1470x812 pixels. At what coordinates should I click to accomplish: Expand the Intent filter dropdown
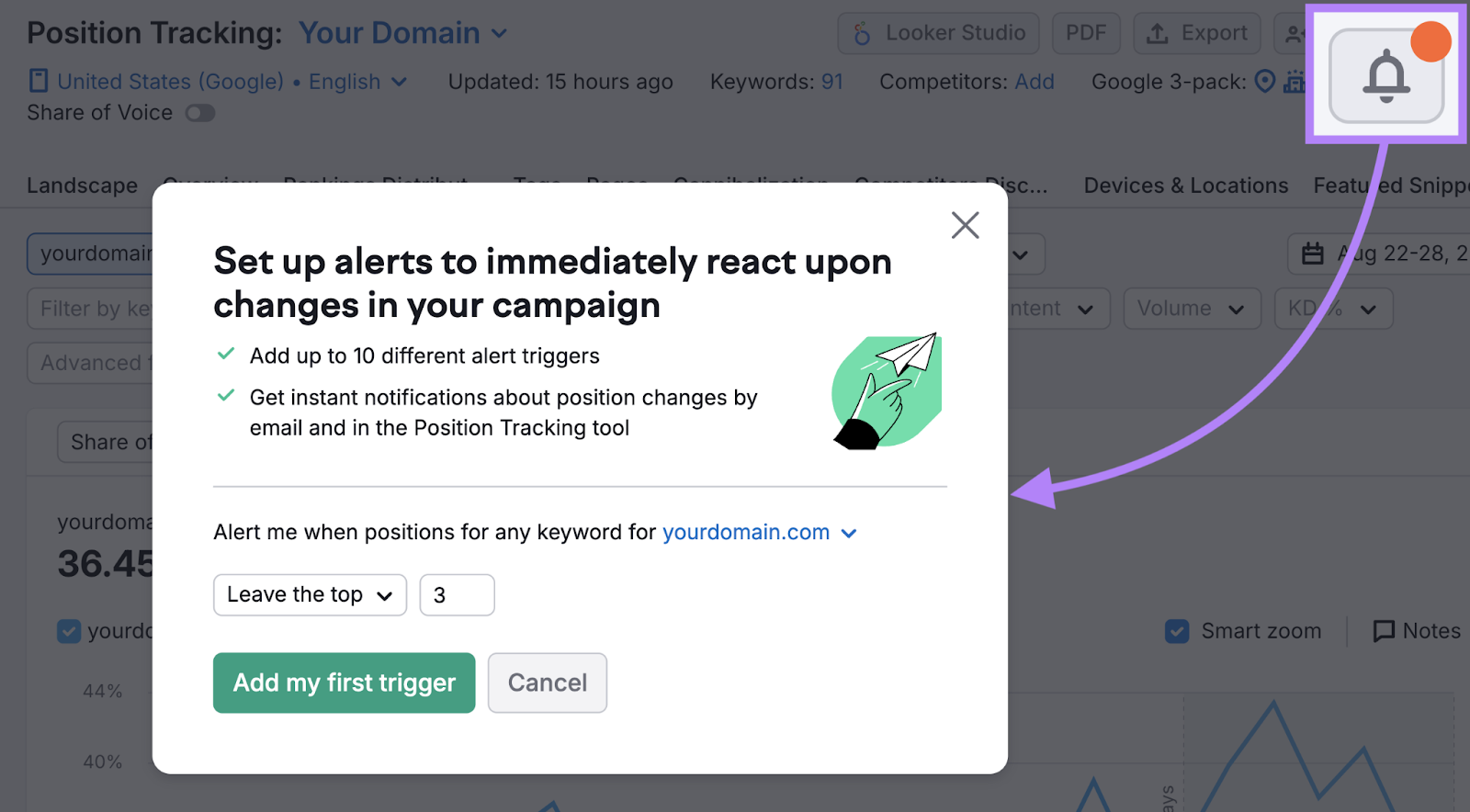[x=1058, y=309]
